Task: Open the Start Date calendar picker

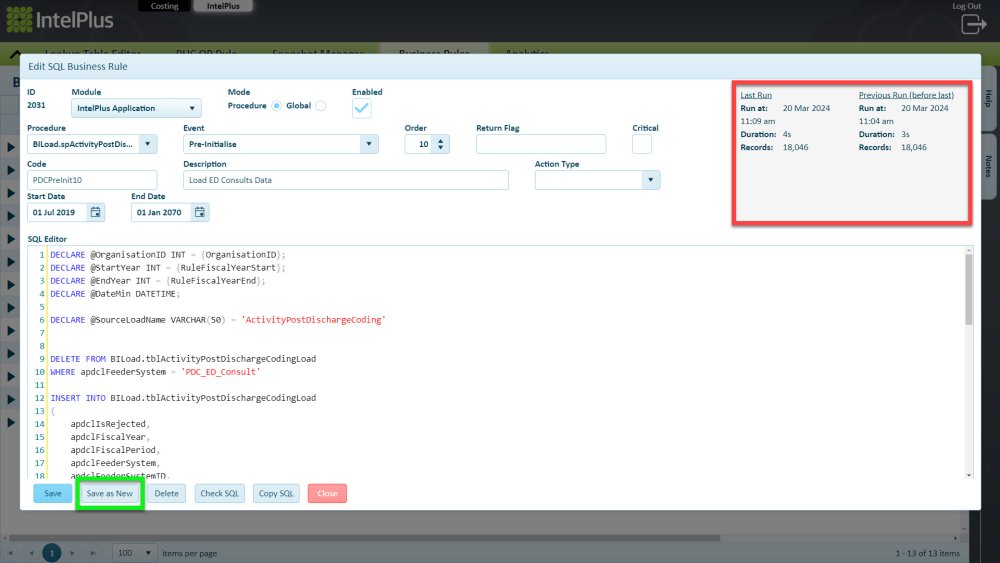Action: (x=95, y=212)
